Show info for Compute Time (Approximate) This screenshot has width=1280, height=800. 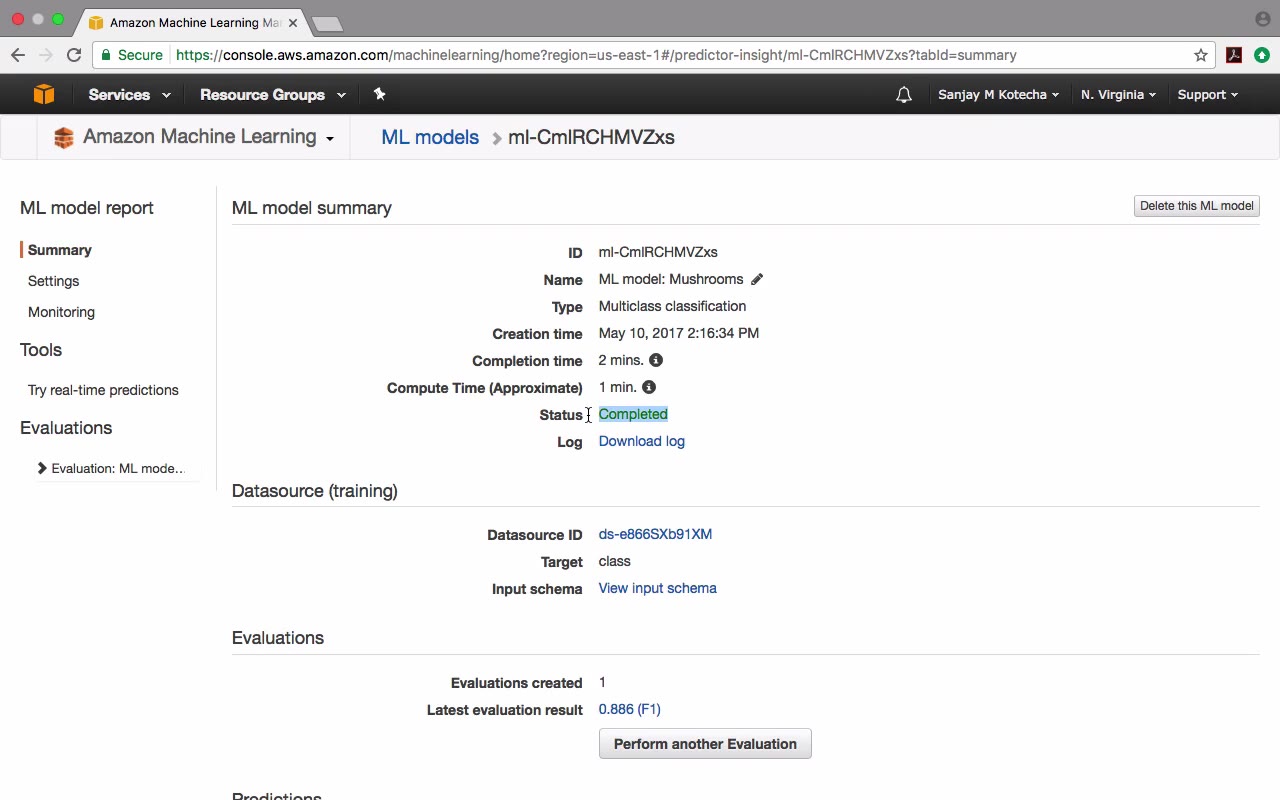pos(649,387)
